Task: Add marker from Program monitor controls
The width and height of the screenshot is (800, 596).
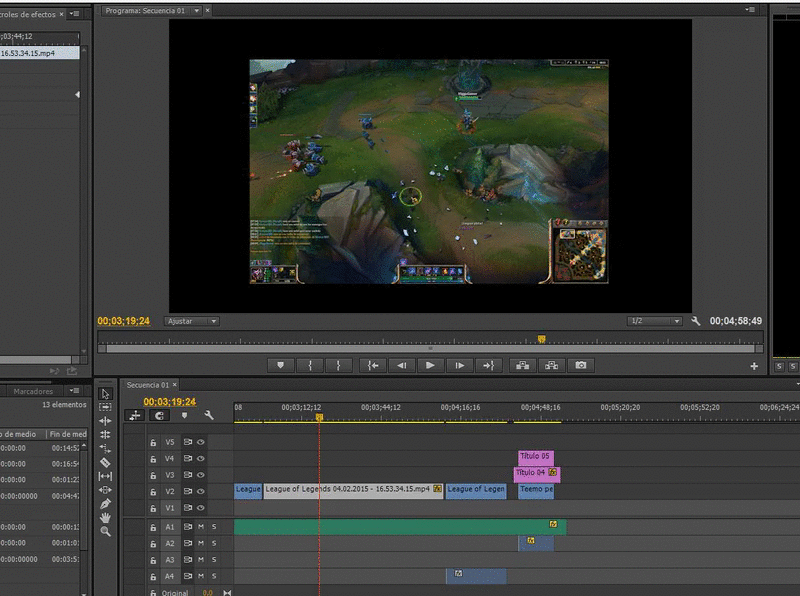Action: [280, 365]
